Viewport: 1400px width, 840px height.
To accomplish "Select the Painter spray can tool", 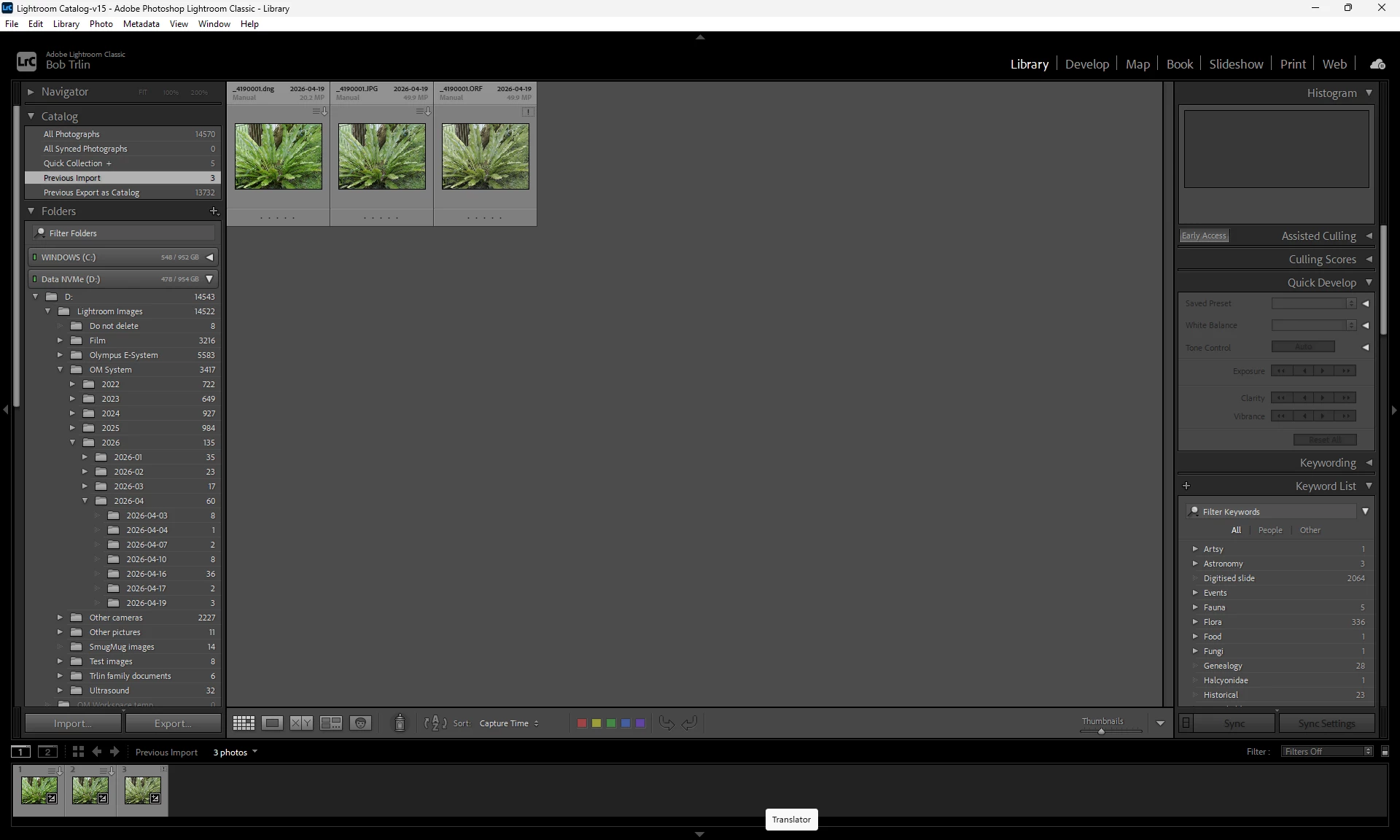I will point(400,723).
